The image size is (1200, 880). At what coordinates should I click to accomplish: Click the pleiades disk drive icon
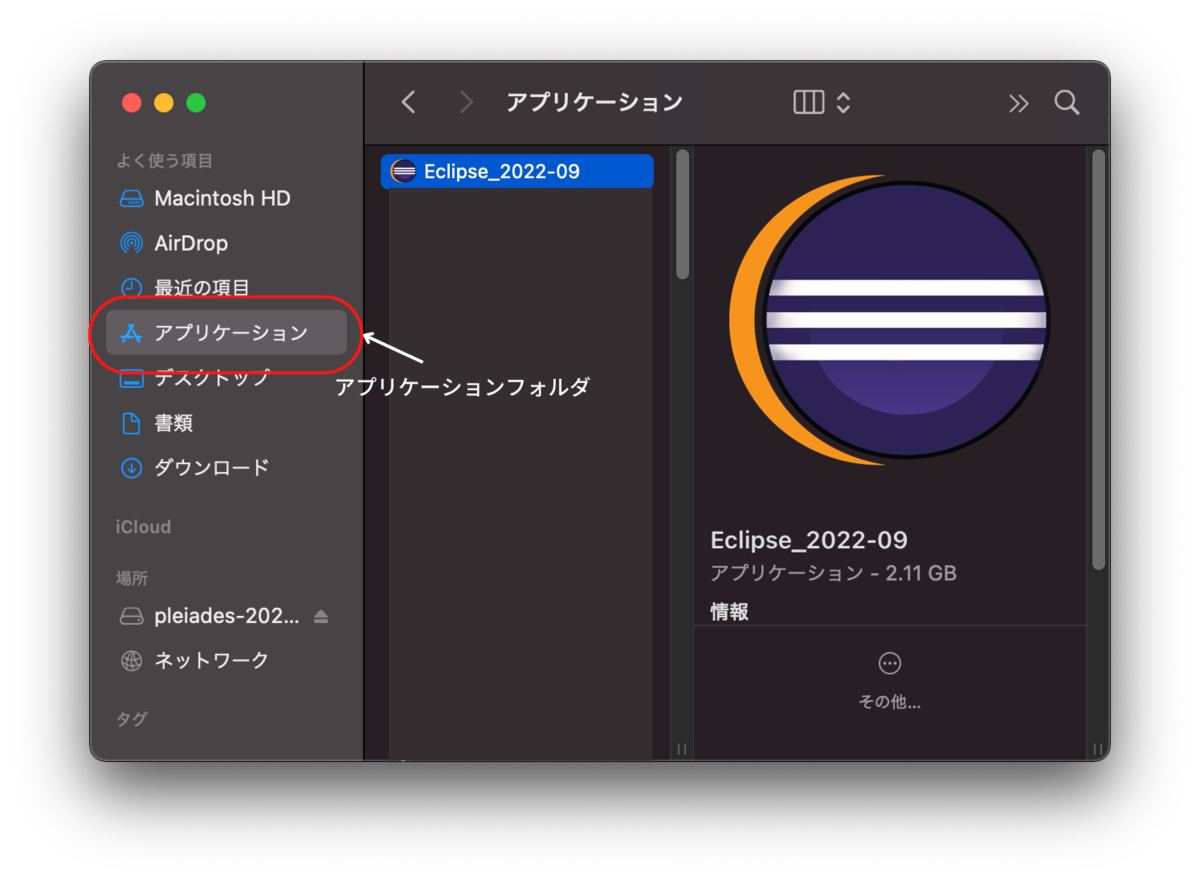(x=131, y=616)
